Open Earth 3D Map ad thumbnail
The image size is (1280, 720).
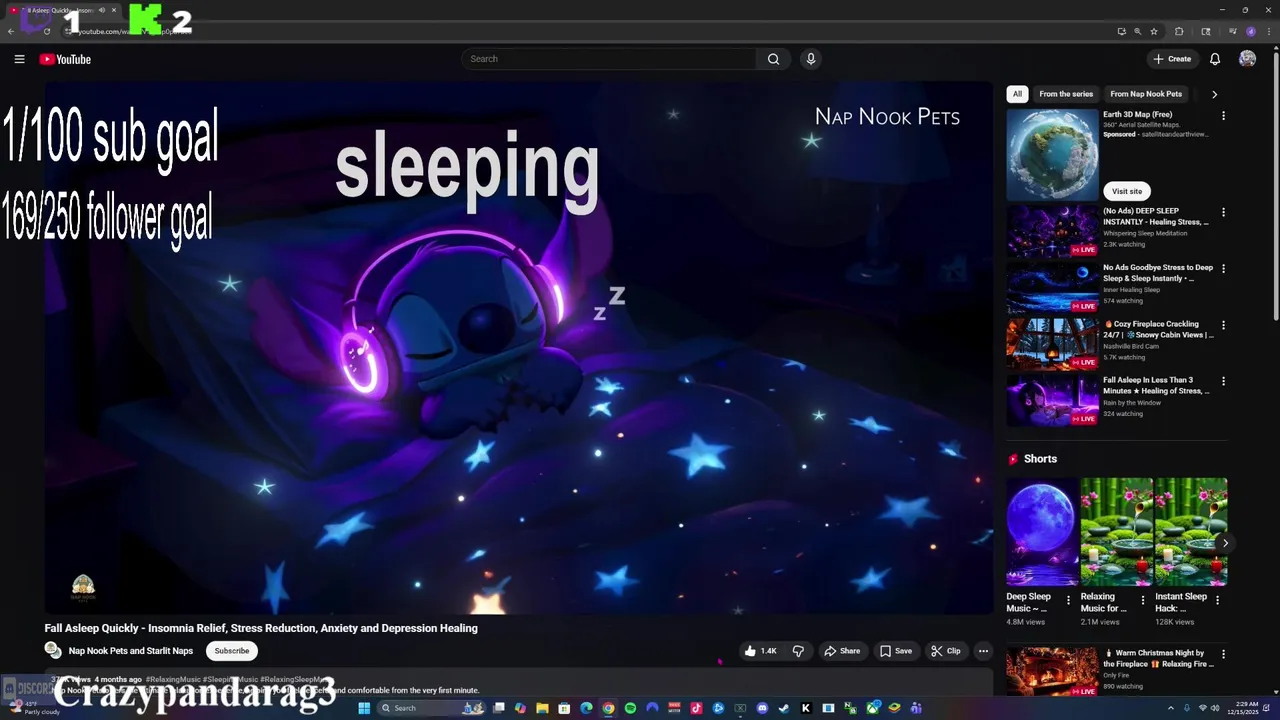tap(1052, 155)
